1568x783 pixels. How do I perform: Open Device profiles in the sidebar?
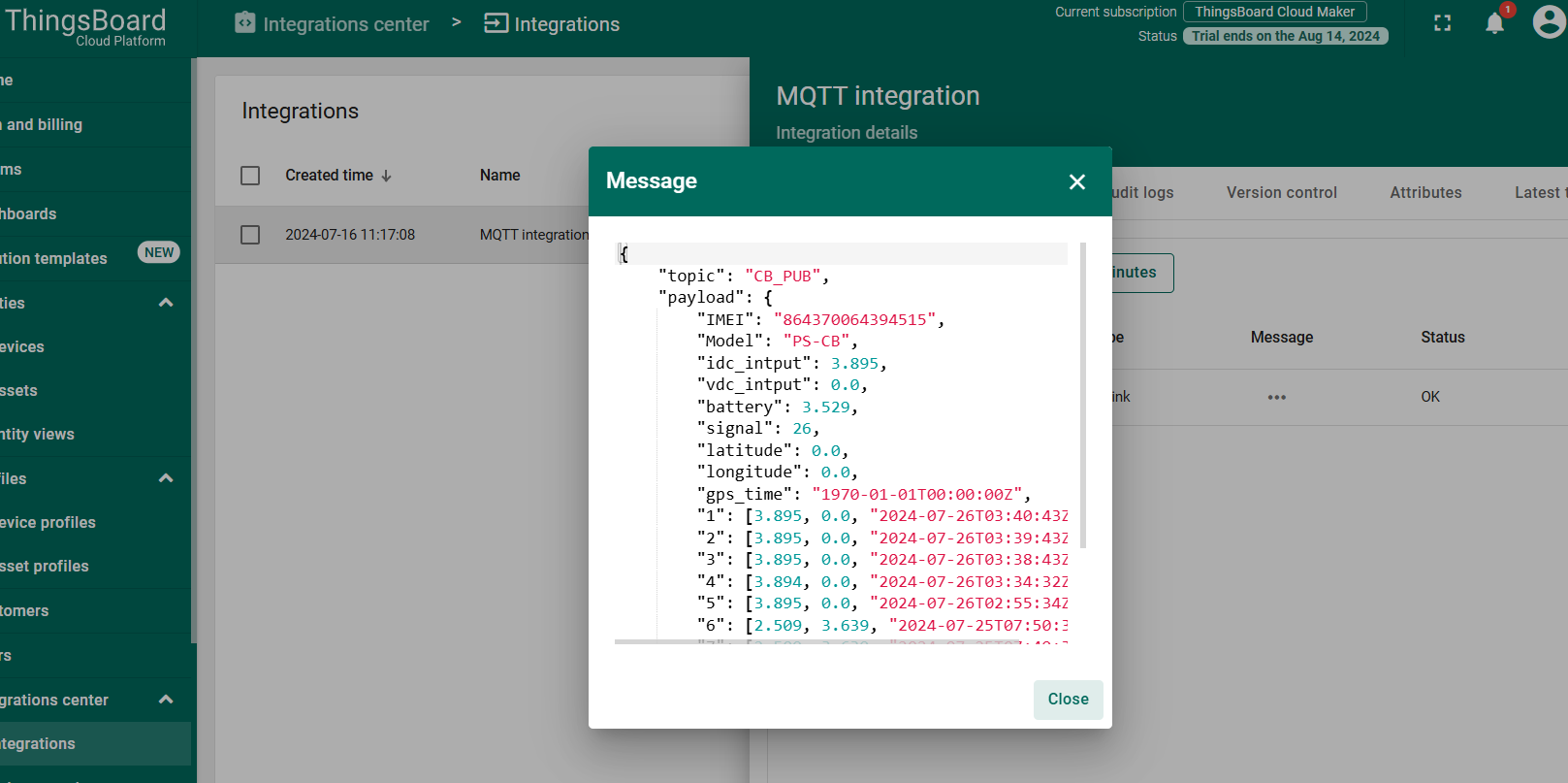pyautogui.click(x=95, y=523)
